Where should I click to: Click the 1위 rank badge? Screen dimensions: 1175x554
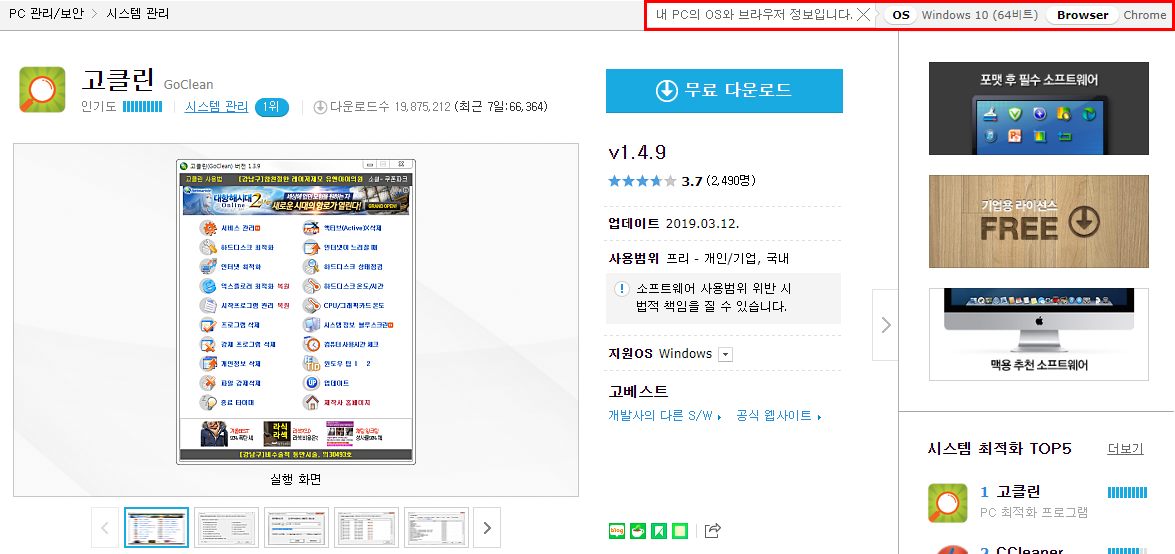271,107
